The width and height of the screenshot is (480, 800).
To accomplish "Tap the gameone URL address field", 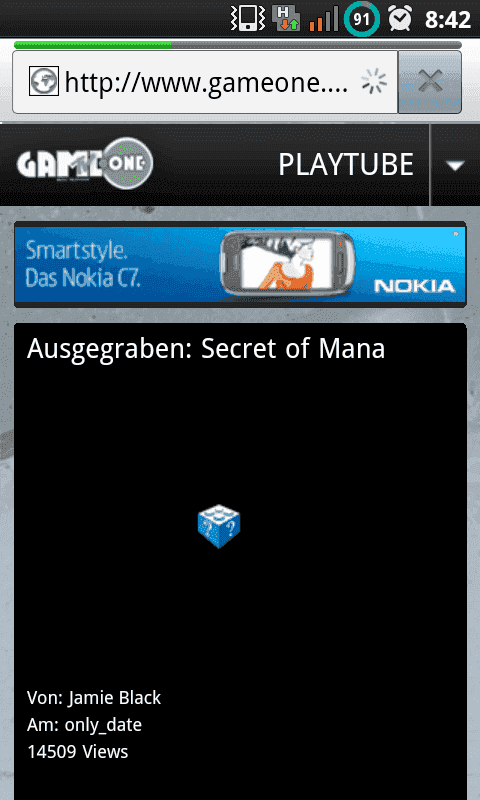I will 205,82.
